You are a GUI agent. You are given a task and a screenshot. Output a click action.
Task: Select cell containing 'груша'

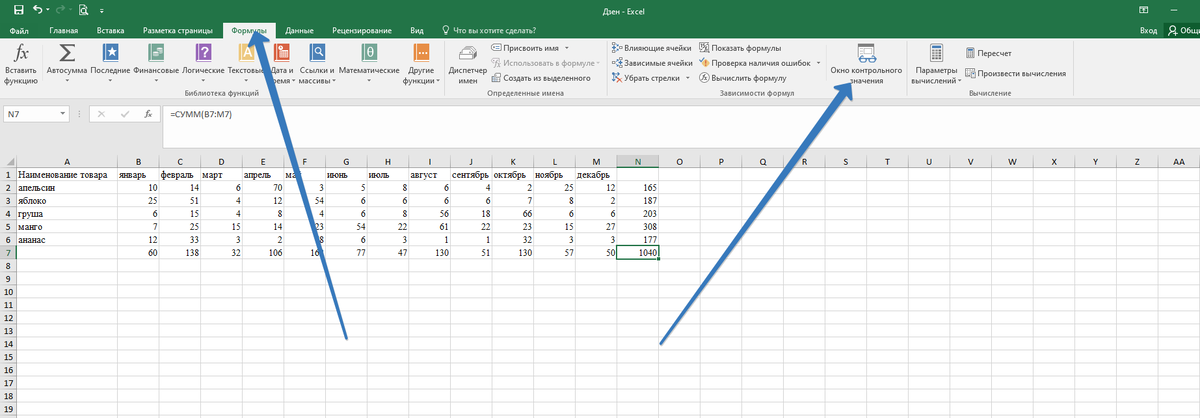[x=66, y=214]
